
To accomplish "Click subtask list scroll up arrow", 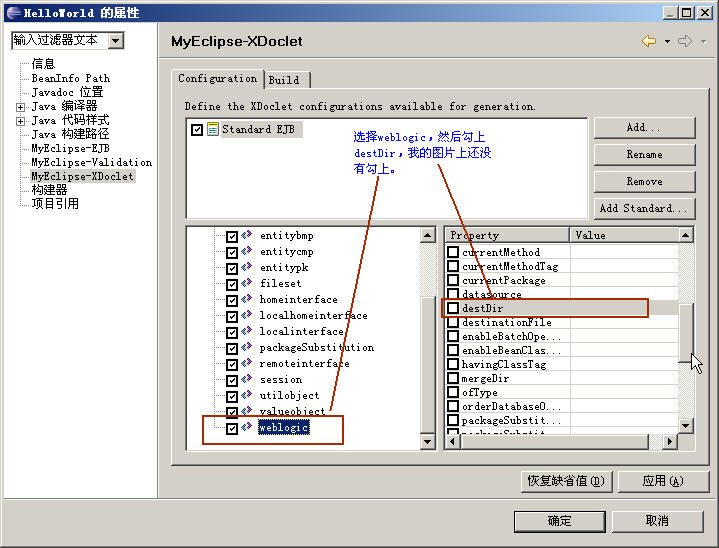I will tap(427, 235).
